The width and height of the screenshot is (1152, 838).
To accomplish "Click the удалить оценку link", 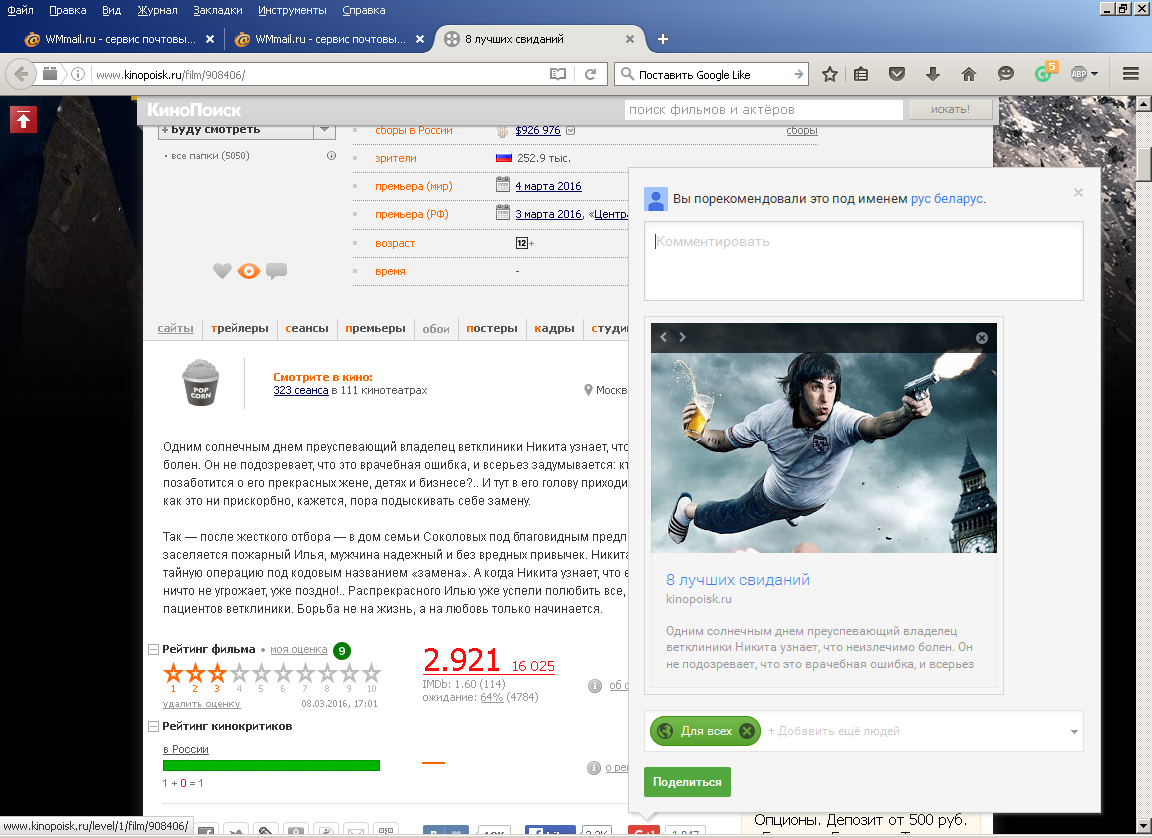I will point(201,704).
